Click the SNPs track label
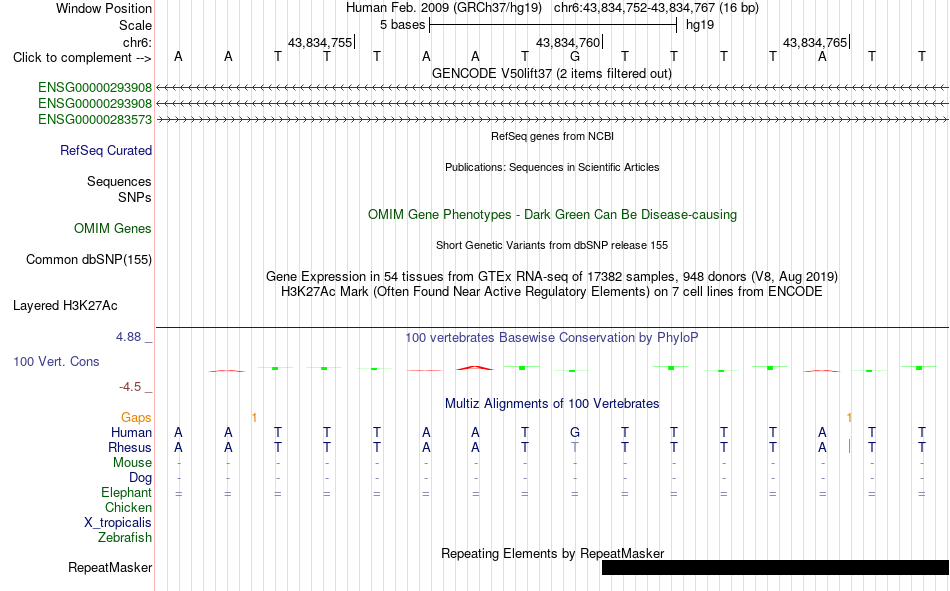The width and height of the screenshot is (950, 591). click(x=135, y=197)
